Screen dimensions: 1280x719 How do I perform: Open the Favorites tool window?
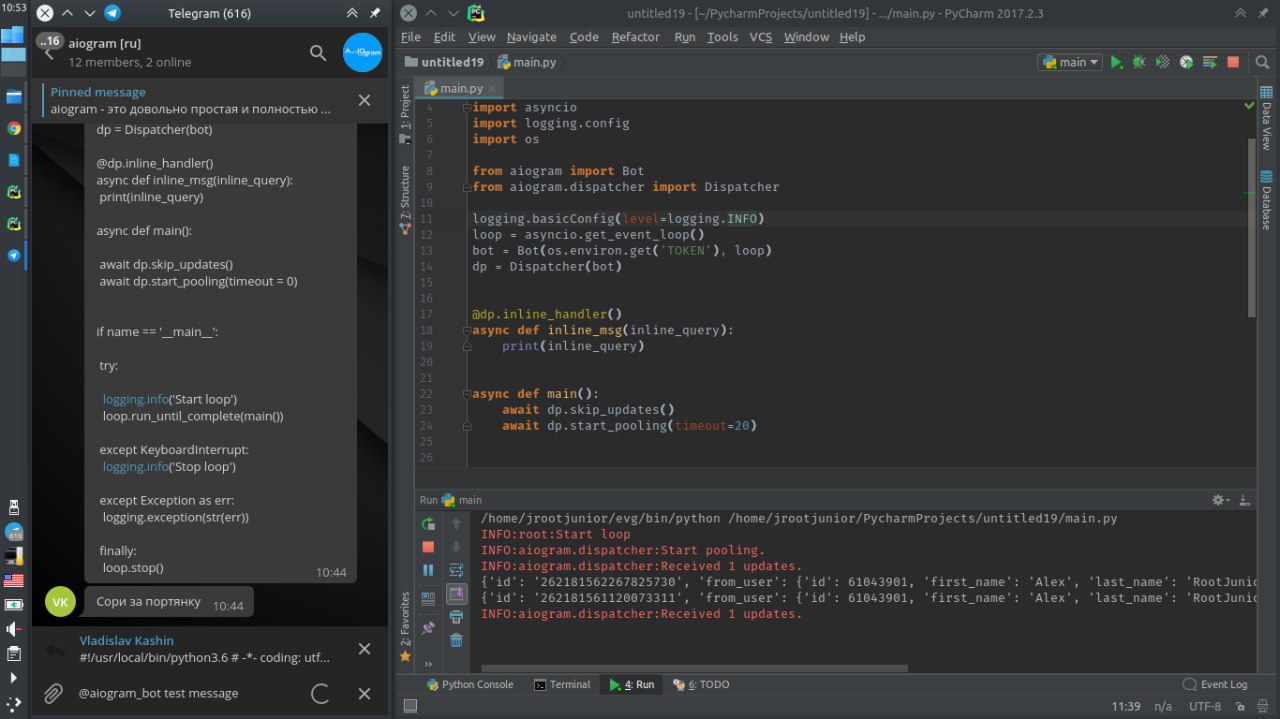405,627
